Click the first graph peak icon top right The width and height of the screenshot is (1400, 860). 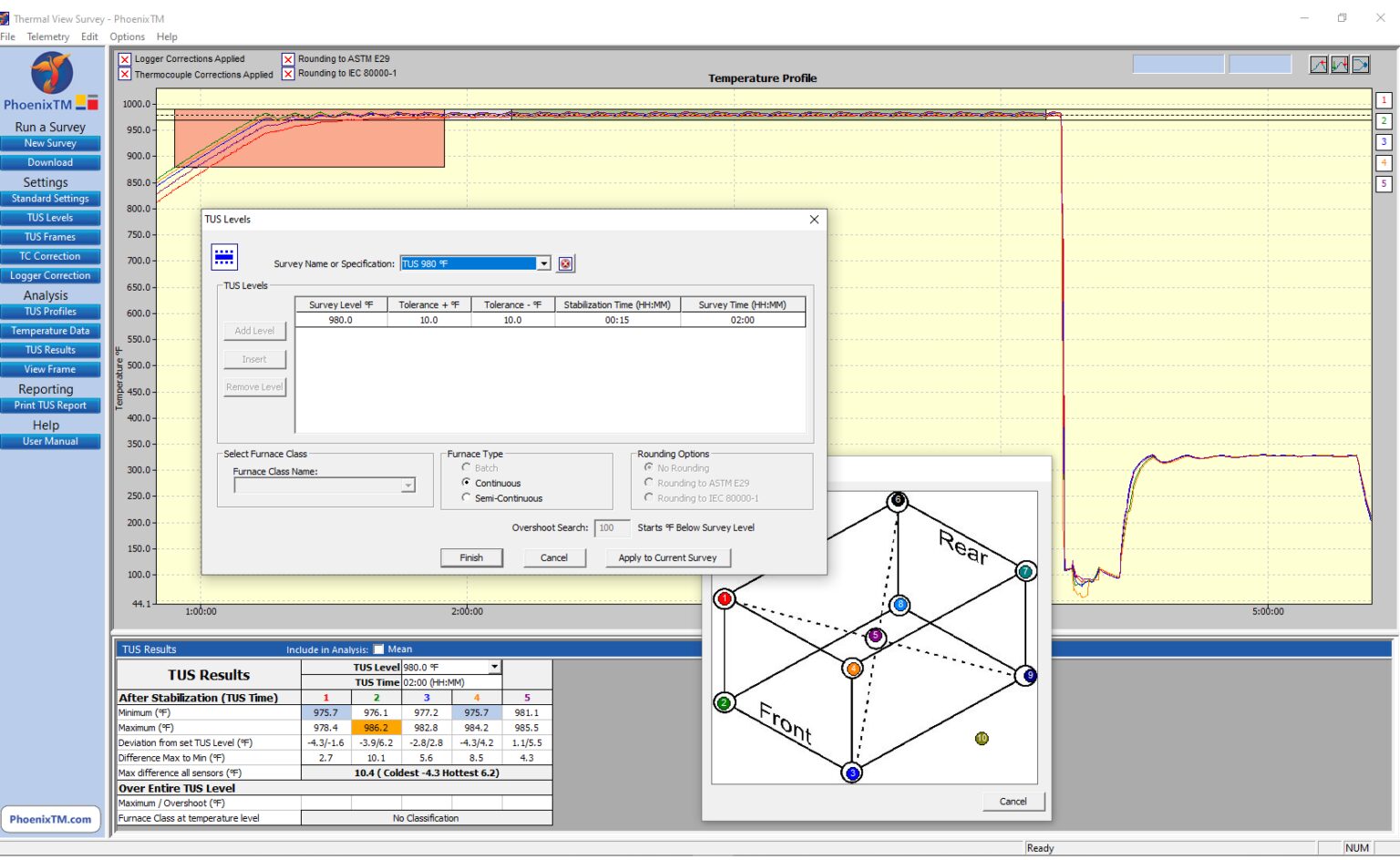[1318, 65]
